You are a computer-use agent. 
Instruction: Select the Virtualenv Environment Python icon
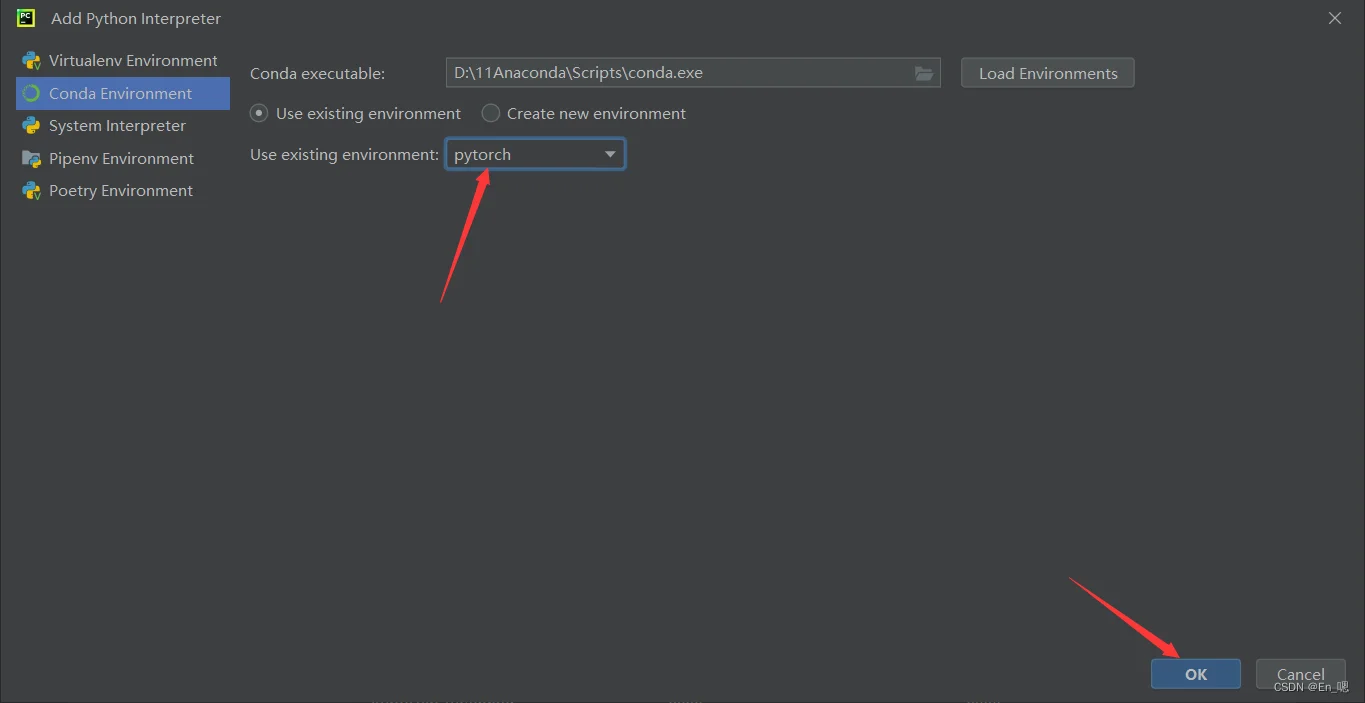point(34,60)
